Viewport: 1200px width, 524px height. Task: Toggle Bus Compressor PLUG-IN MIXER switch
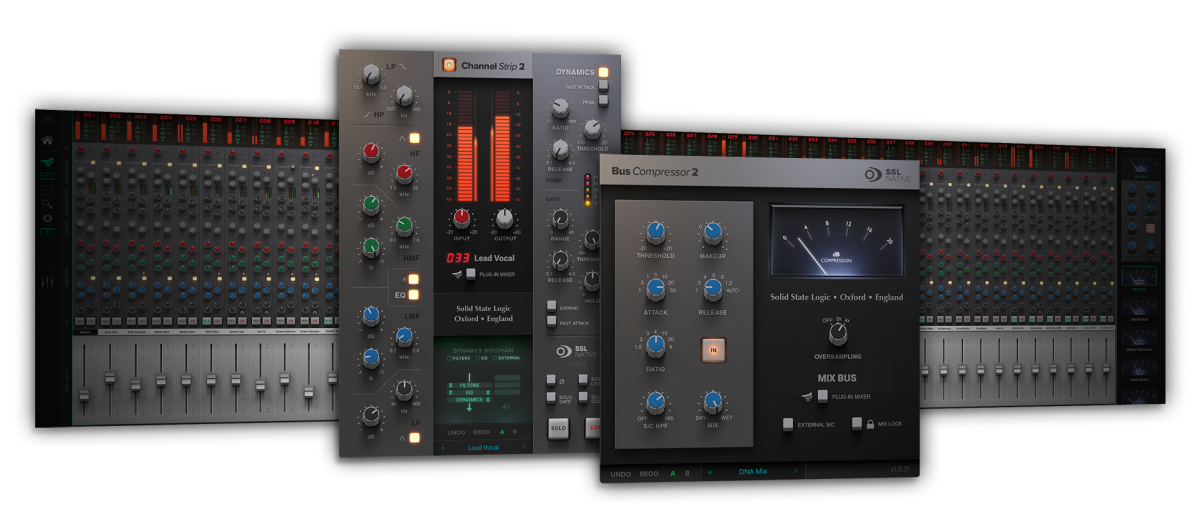pyautogui.click(x=822, y=396)
